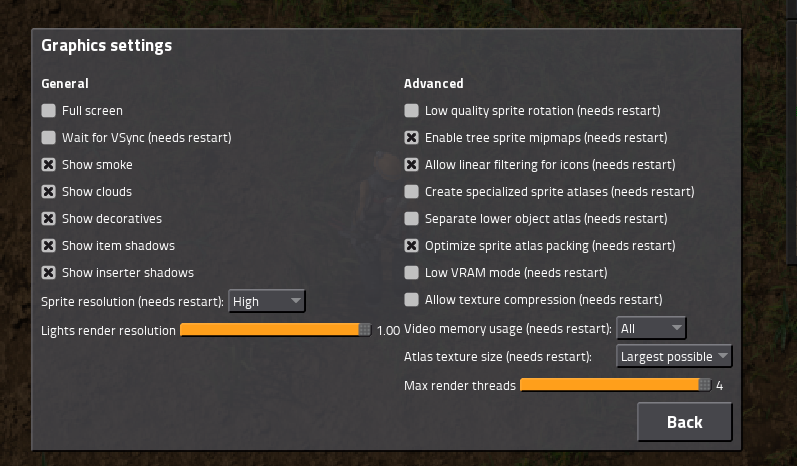
Task: Open the Sprite resolution dropdown
Action: tap(266, 301)
